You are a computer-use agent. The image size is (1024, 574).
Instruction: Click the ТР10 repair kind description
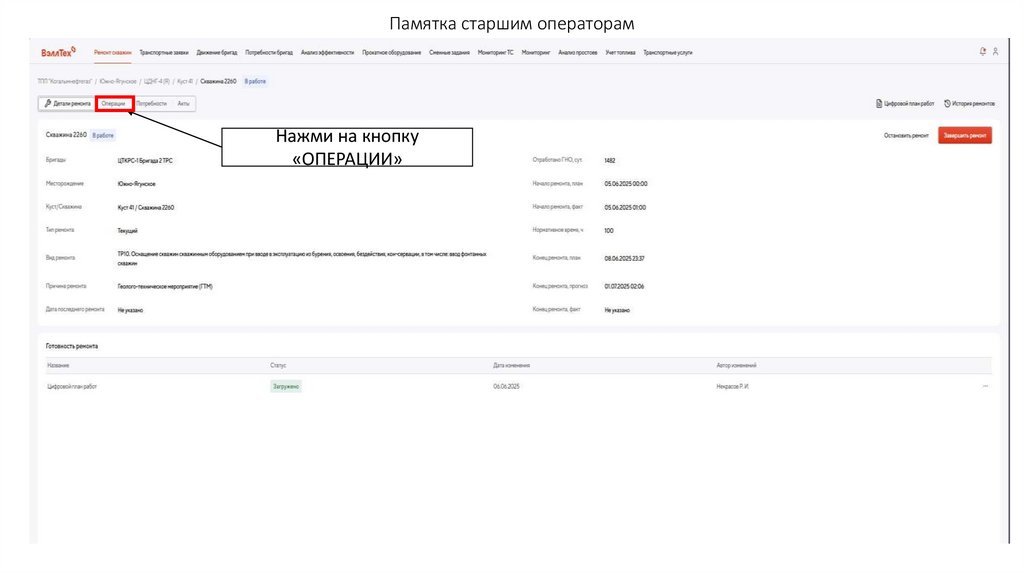tap(302, 258)
